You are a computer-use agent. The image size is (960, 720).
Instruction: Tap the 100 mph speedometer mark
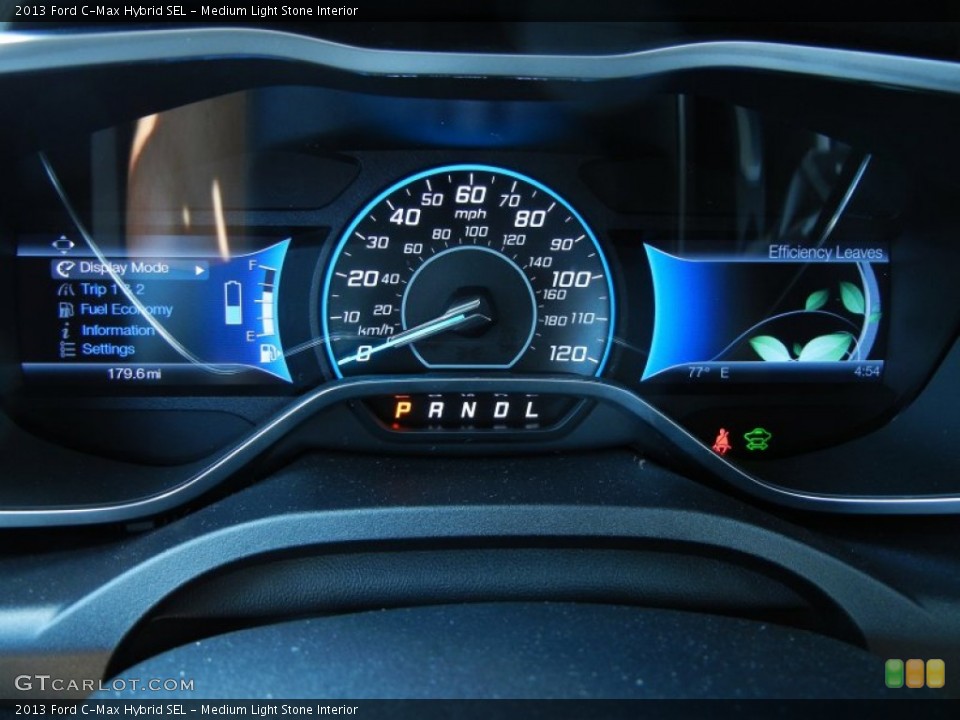coord(570,279)
